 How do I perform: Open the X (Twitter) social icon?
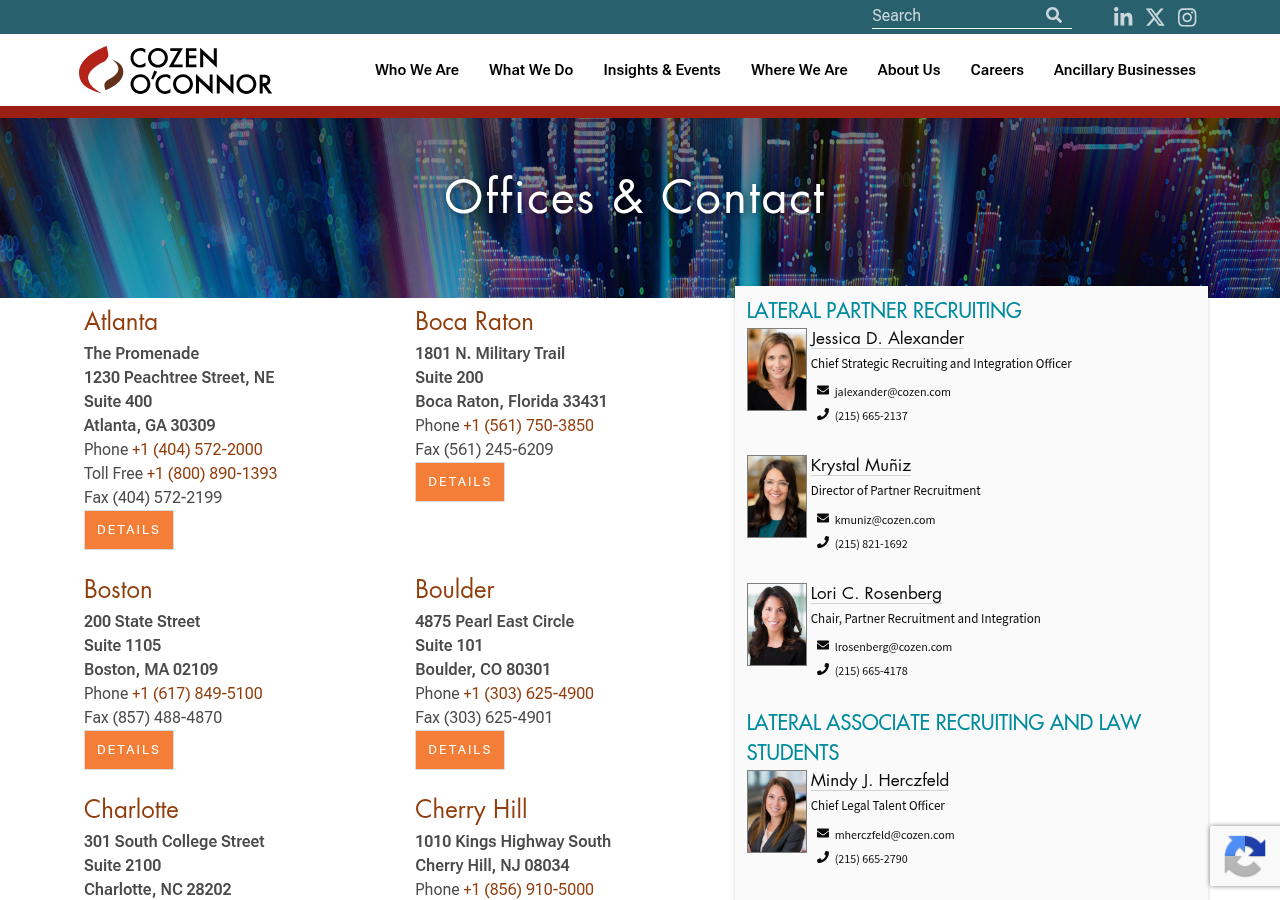[x=1155, y=17]
